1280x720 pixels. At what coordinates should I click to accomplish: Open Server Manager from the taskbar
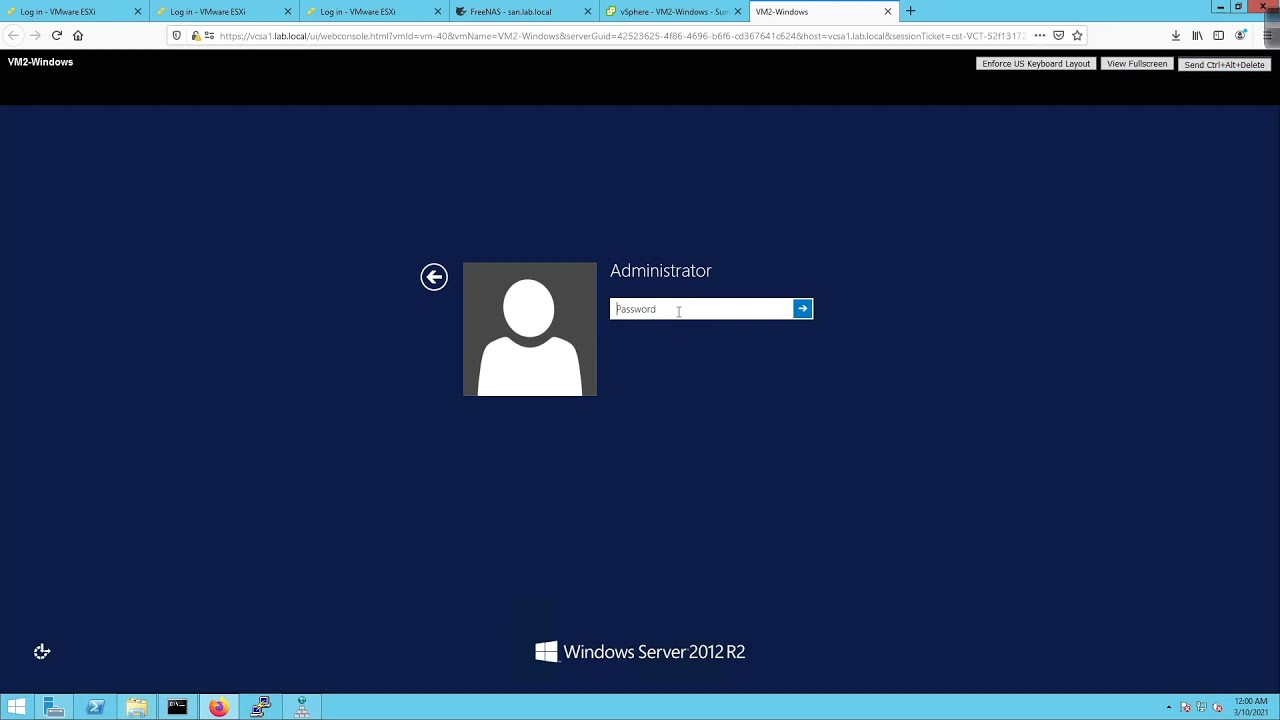click(54, 707)
